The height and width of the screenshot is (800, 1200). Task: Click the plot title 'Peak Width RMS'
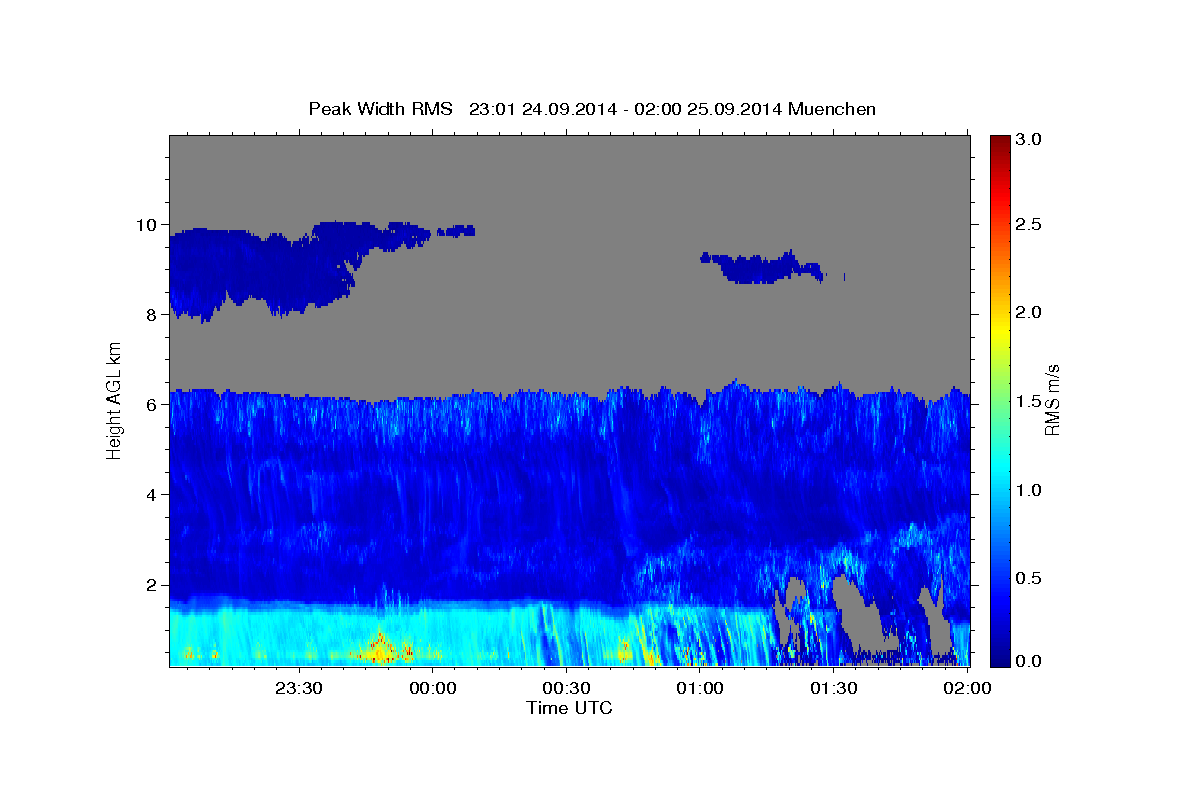point(380,108)
